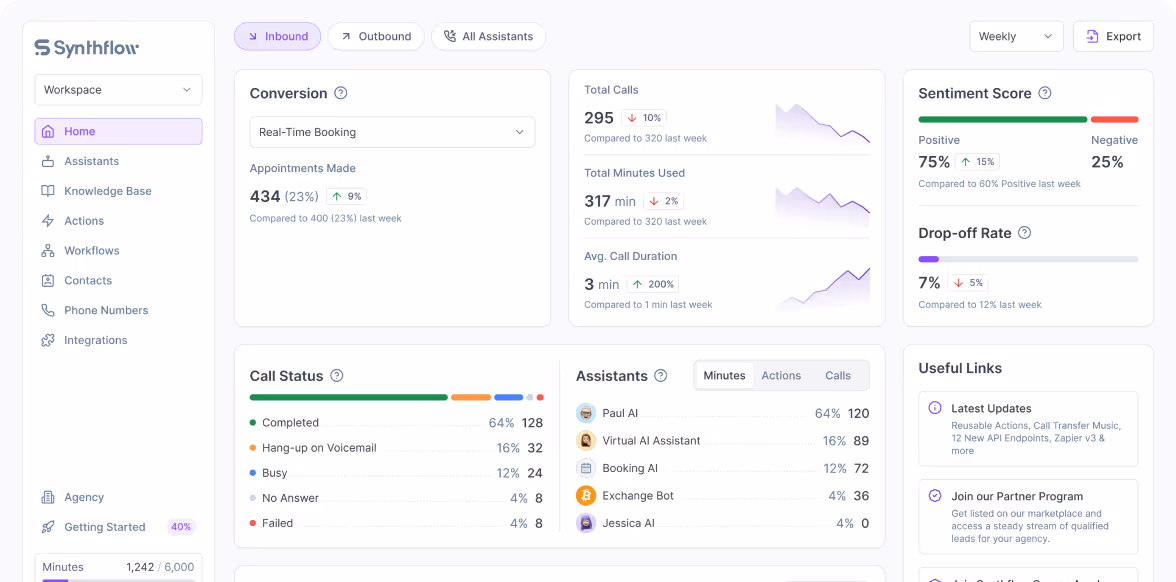Click the Booking AI calendar icon
This screenshot has width=1176, height=582.
coord(586,468)
